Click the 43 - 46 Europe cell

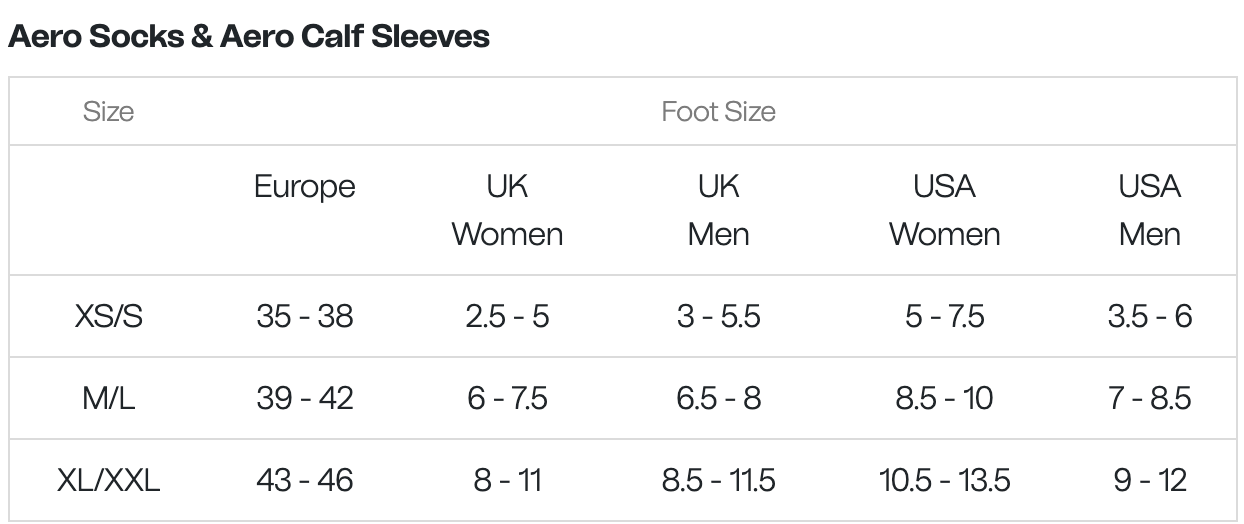[304, 481]
